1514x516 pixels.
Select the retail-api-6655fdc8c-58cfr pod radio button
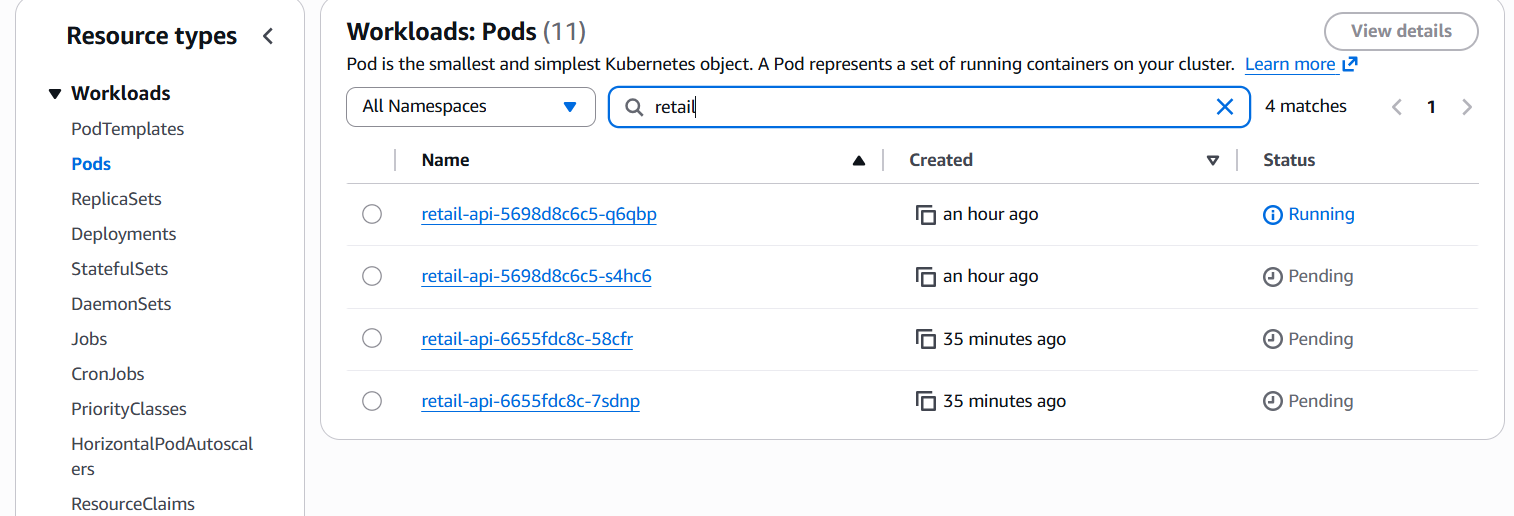[372, 339]
